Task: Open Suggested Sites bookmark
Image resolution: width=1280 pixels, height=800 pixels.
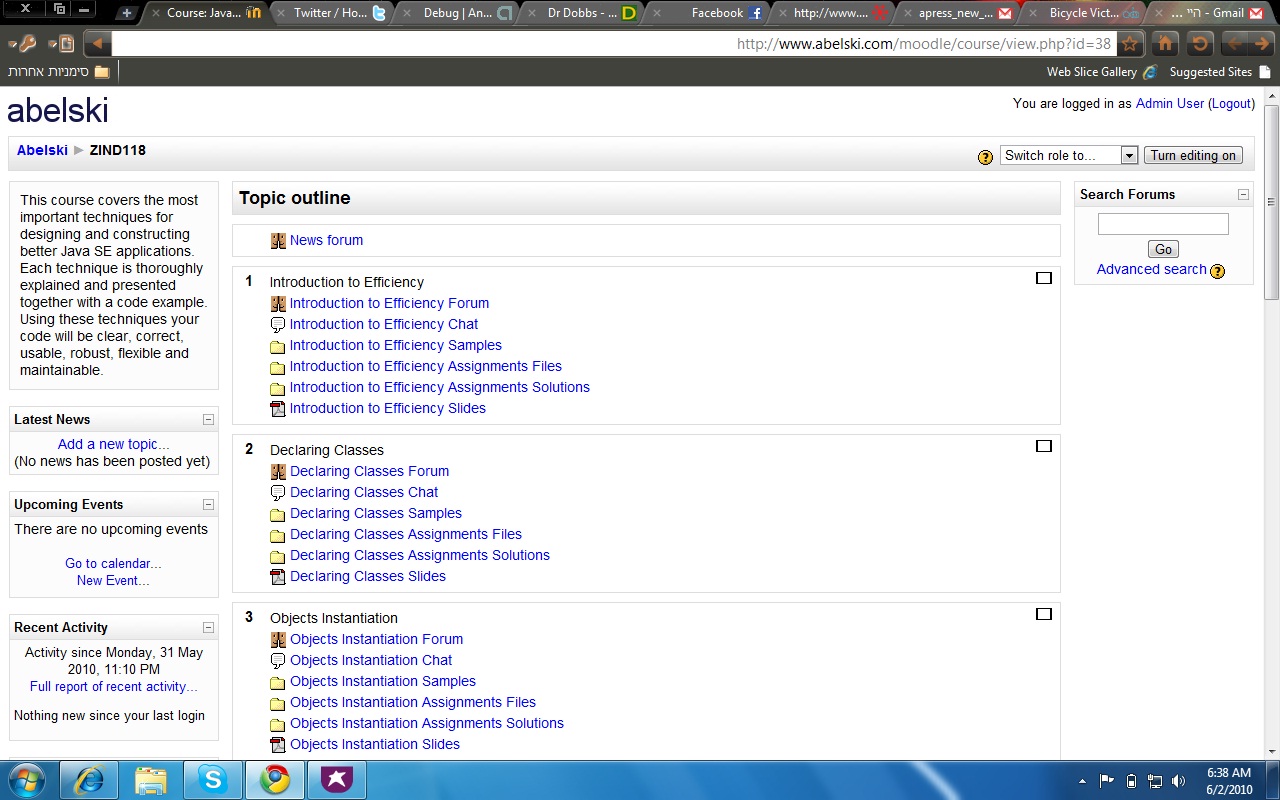Action: coord(1220,72)
